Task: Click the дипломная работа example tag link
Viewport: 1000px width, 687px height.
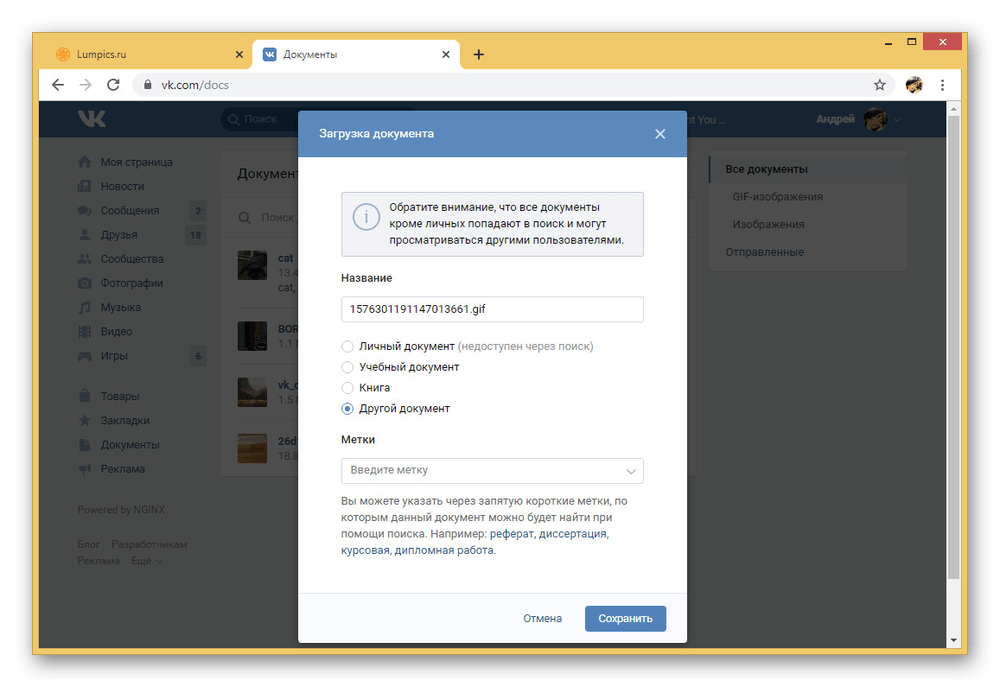Action: point(444,550)
